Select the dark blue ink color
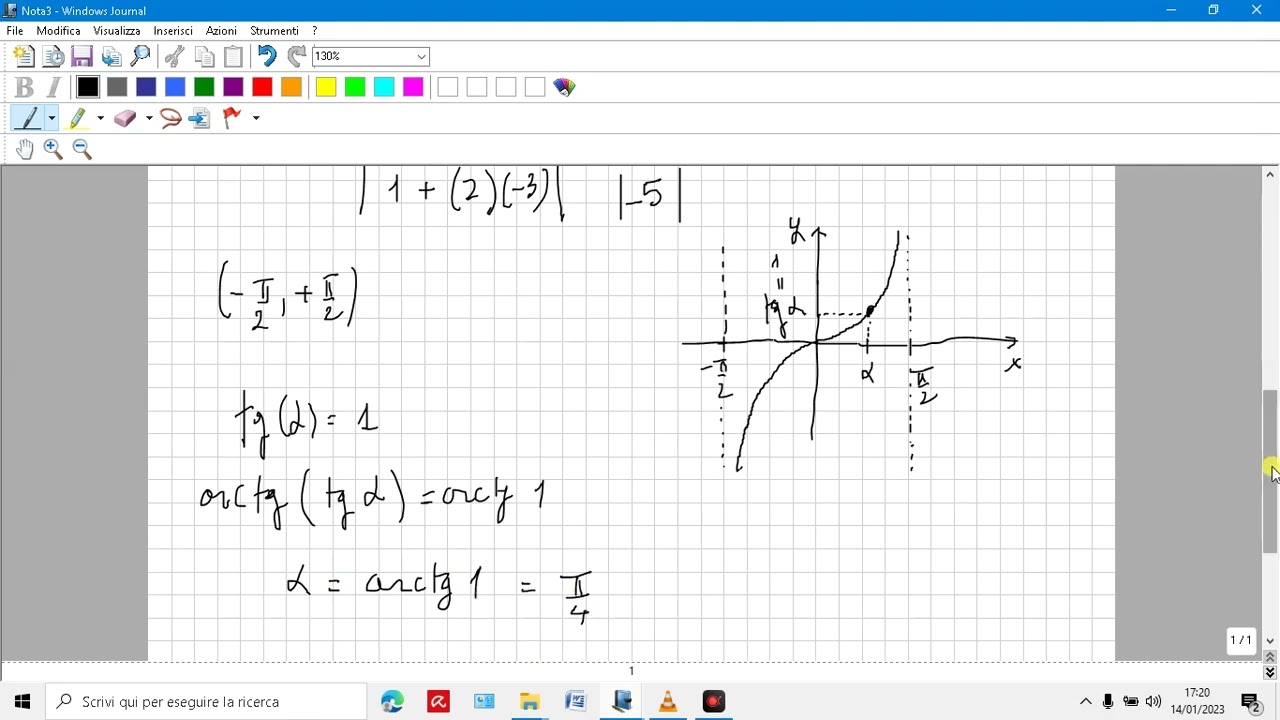This screenshot has width=1280, height=720. [x=146, y=87]
